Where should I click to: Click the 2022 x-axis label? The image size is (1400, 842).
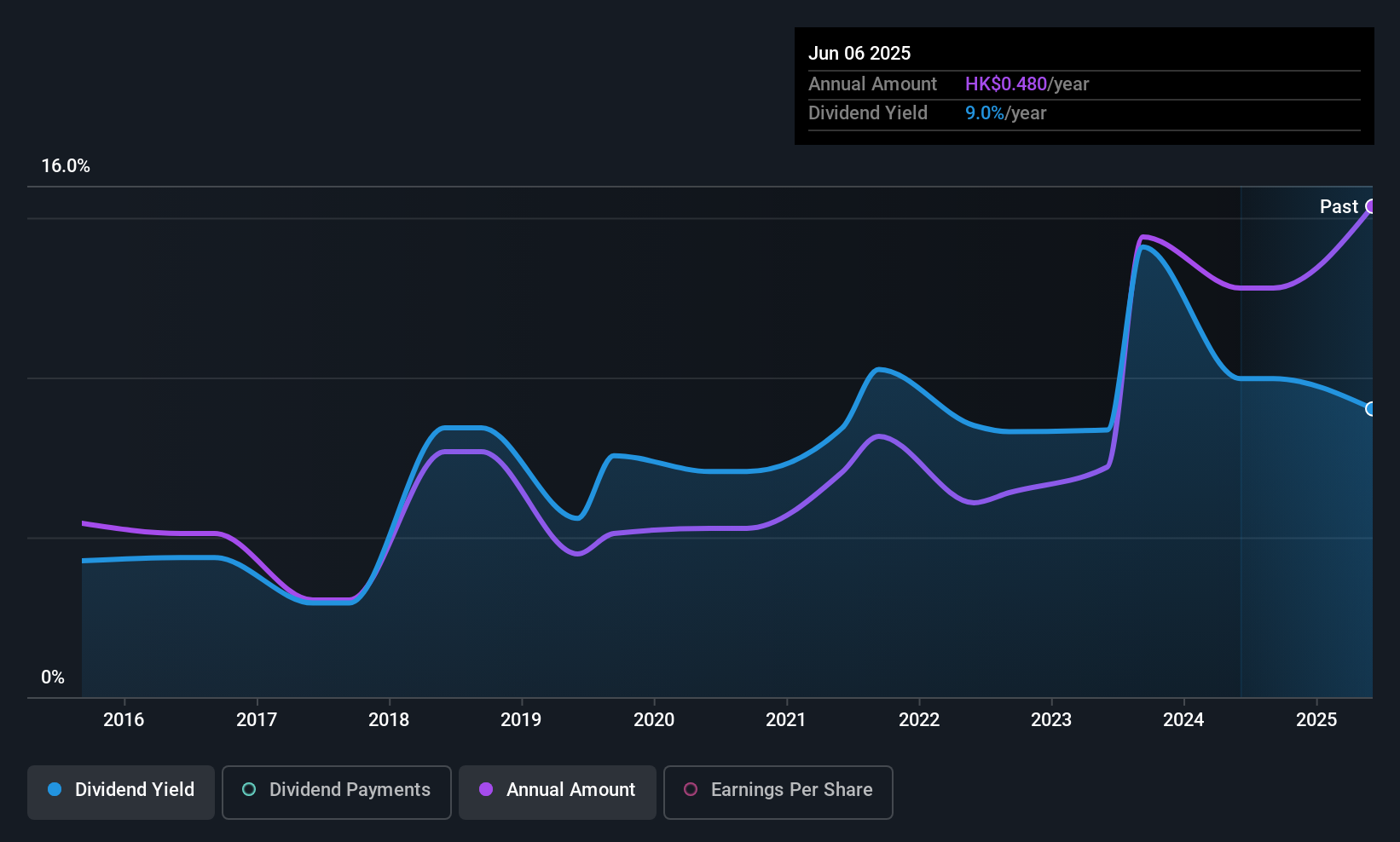[919, 719]
